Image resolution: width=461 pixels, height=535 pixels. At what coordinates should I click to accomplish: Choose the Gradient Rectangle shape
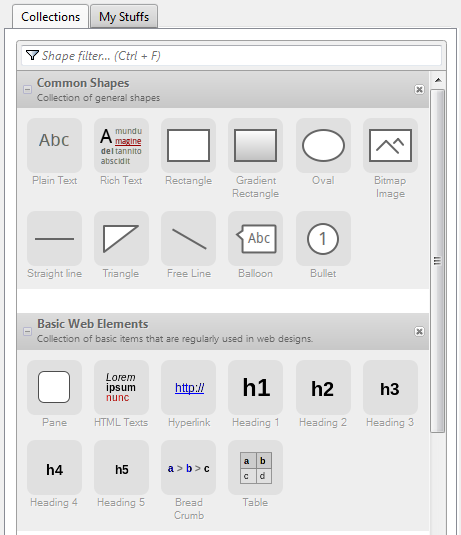click(x=256, y=159)
